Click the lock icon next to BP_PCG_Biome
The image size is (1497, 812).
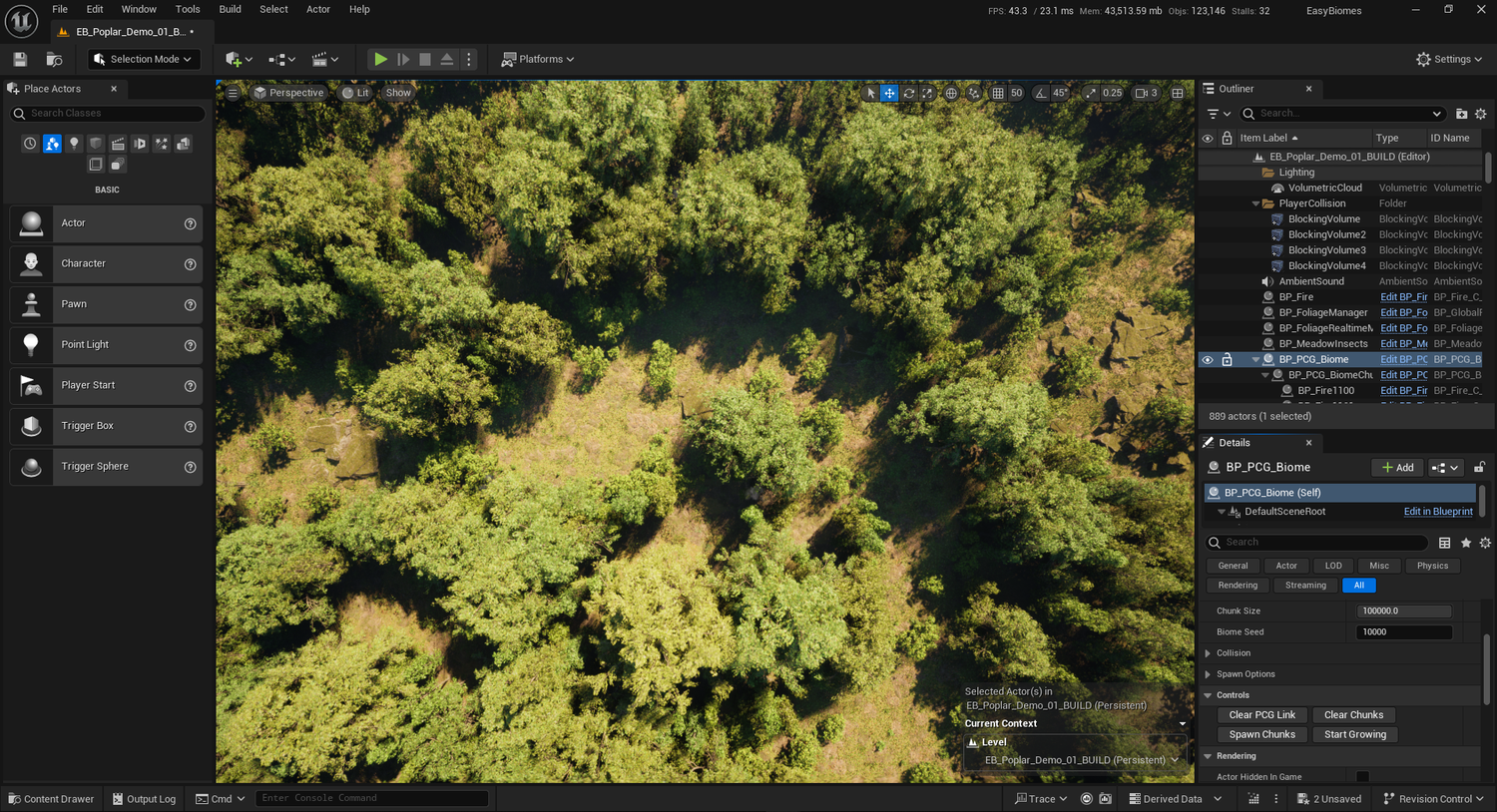tap(1227, 359)
